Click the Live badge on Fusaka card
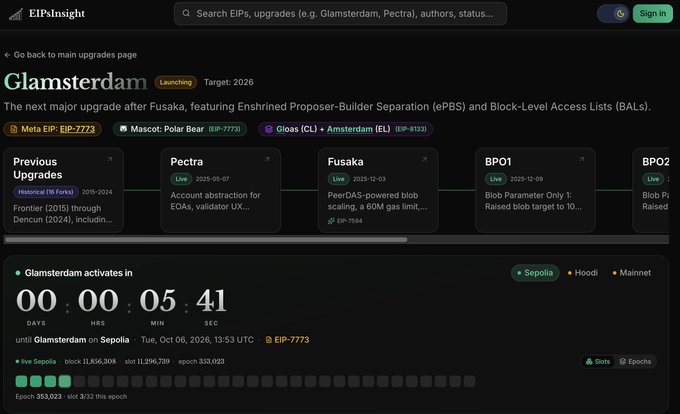The height and width of the screenshot is (414, 680). click(x=339, y=179)
